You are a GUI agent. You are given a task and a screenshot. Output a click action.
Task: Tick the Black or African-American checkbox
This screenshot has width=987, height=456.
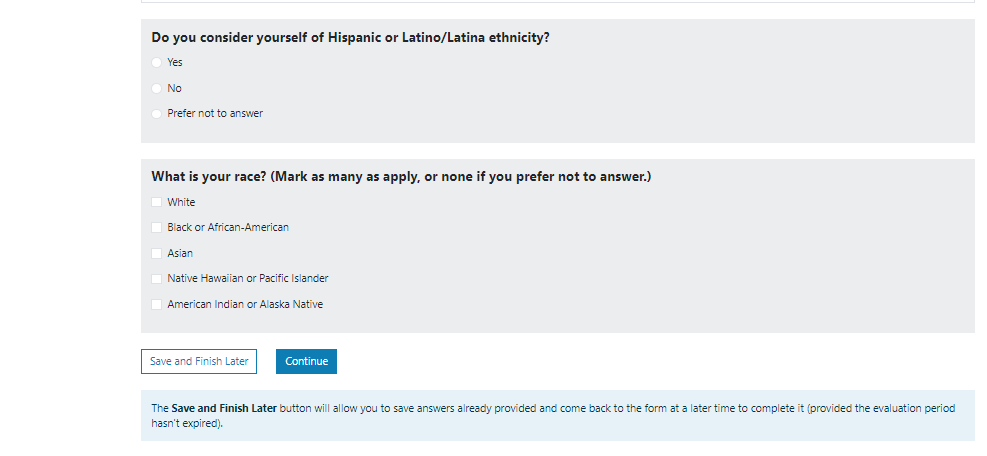point(156,228)
